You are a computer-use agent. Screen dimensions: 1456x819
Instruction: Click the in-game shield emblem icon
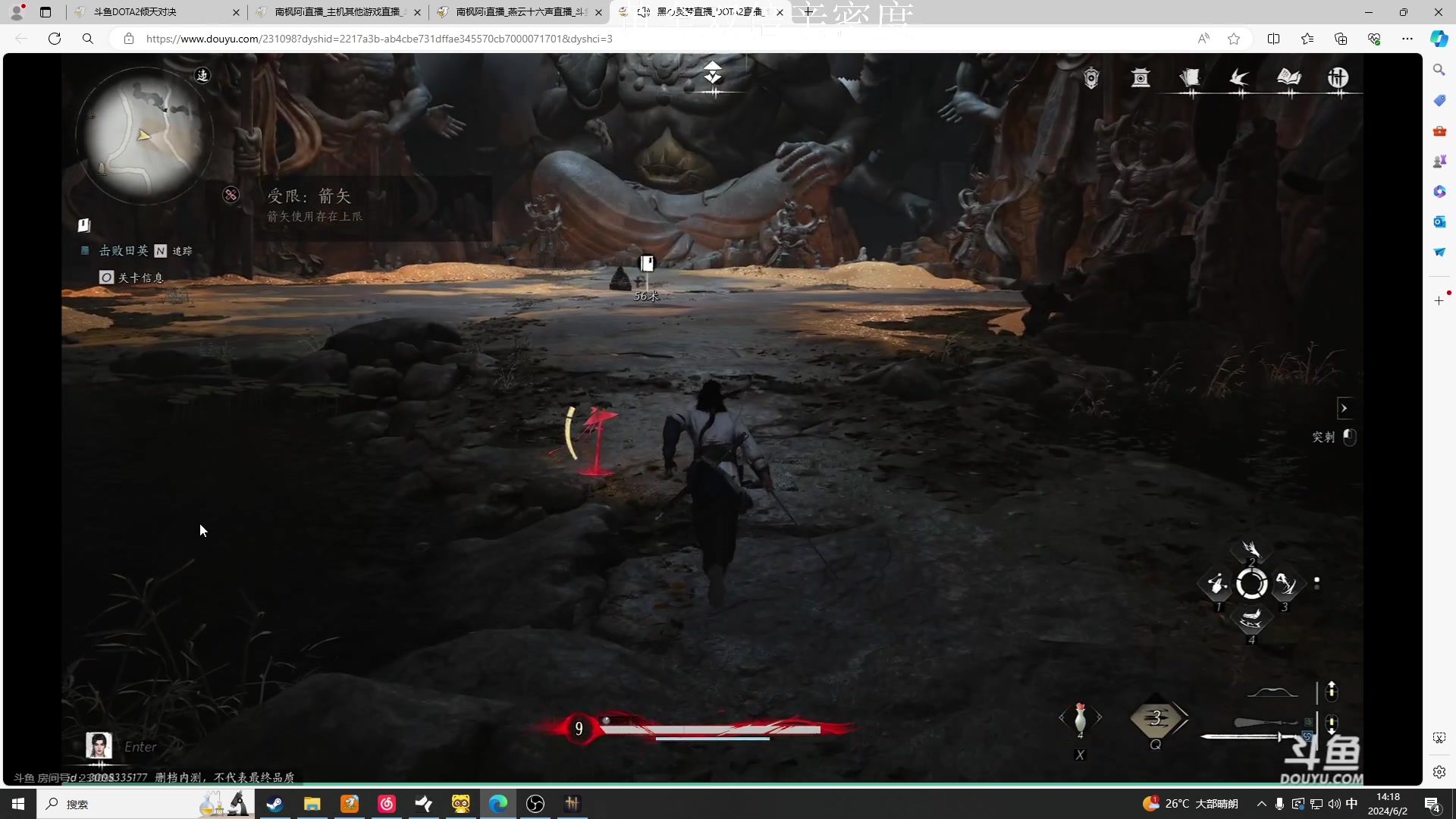click(x=1091, y=78)
